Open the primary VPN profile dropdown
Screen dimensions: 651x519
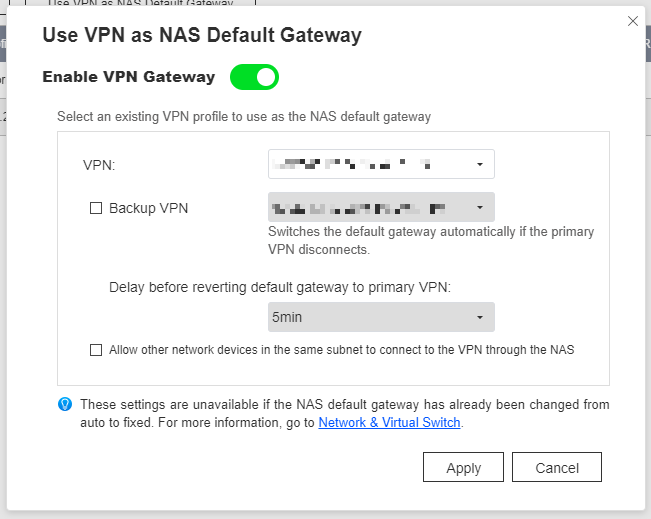point(380,163)
